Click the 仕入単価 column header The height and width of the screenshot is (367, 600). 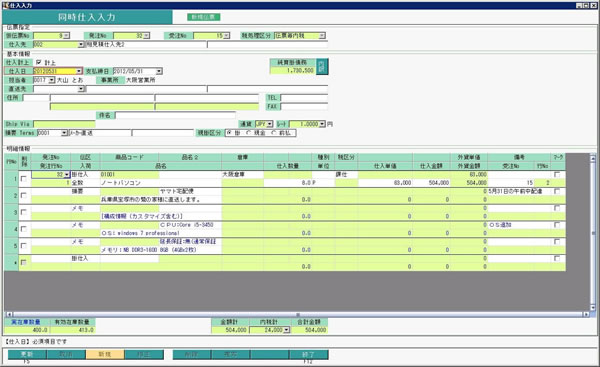pyautogui.click(x=385, y=166)
